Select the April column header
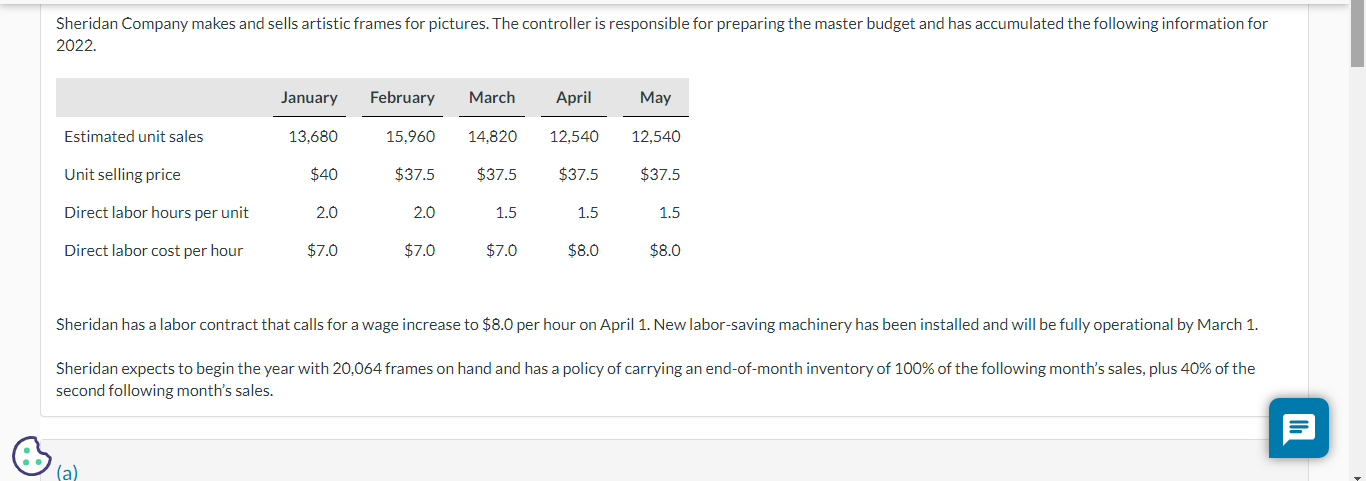 pos(574,97)
